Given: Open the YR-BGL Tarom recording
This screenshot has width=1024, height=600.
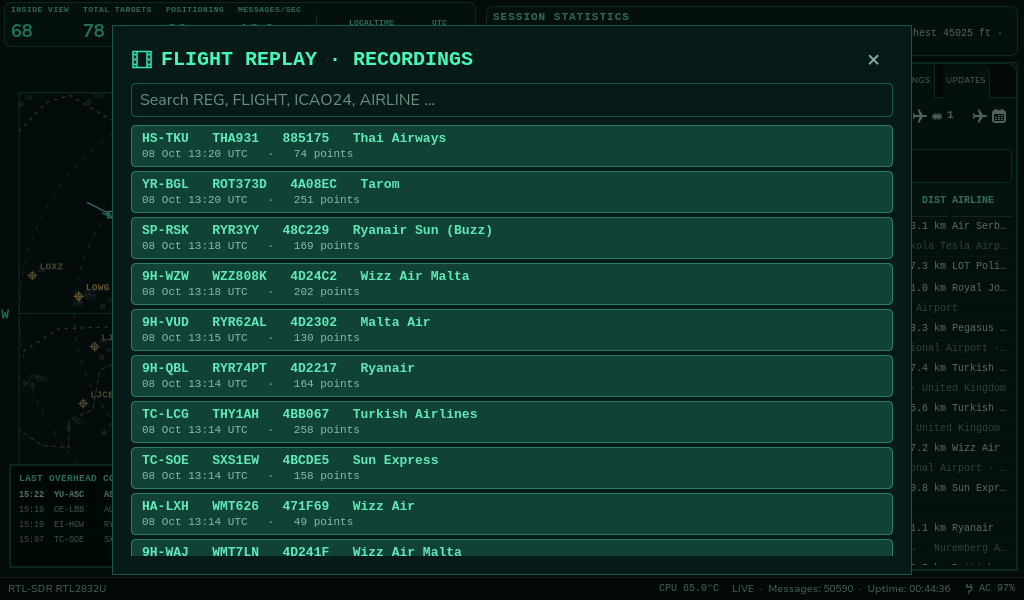Looking at the screenshot, I should [511, 192].
